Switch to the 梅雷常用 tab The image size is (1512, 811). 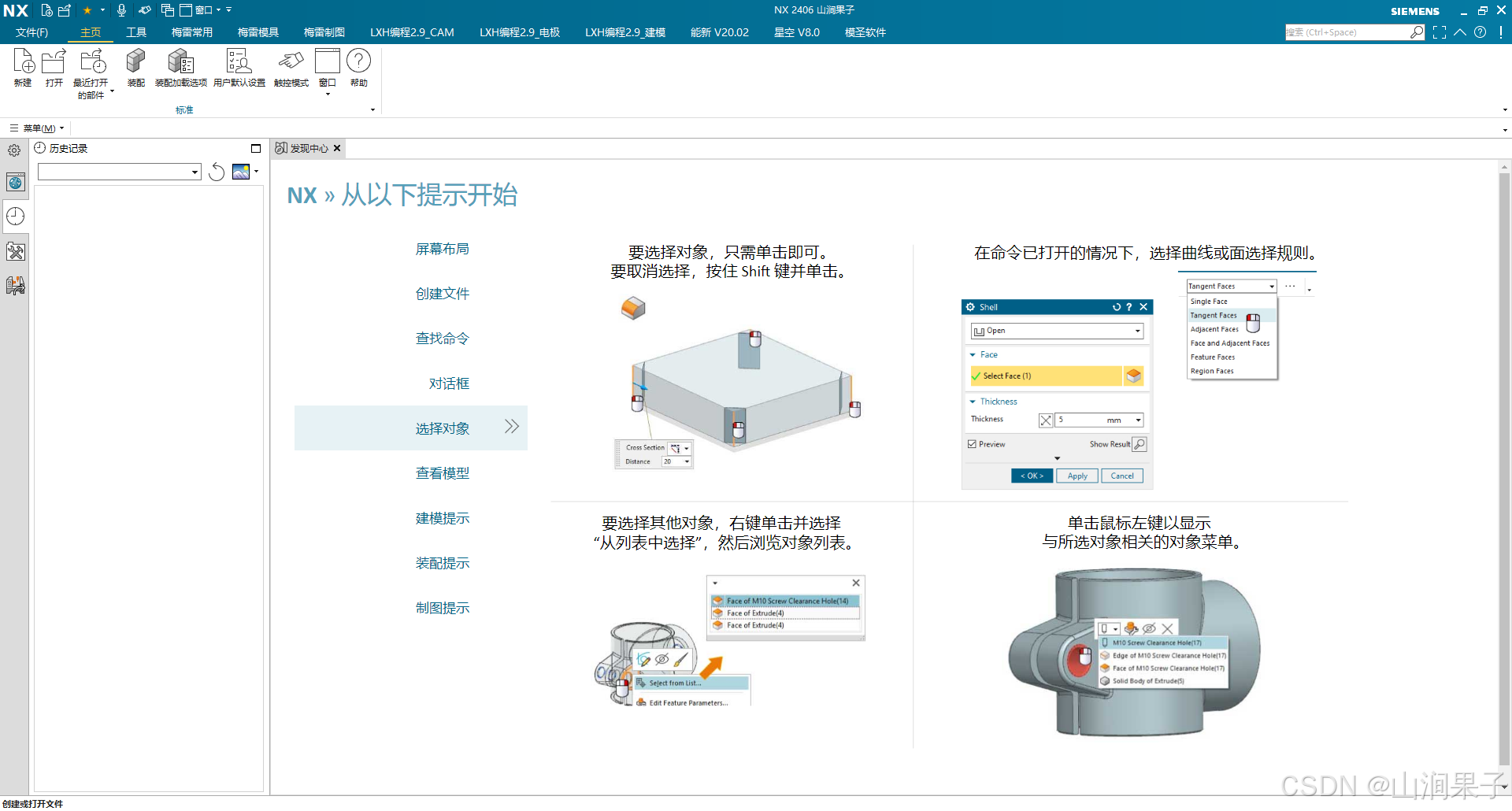click(x=192, y=32)
